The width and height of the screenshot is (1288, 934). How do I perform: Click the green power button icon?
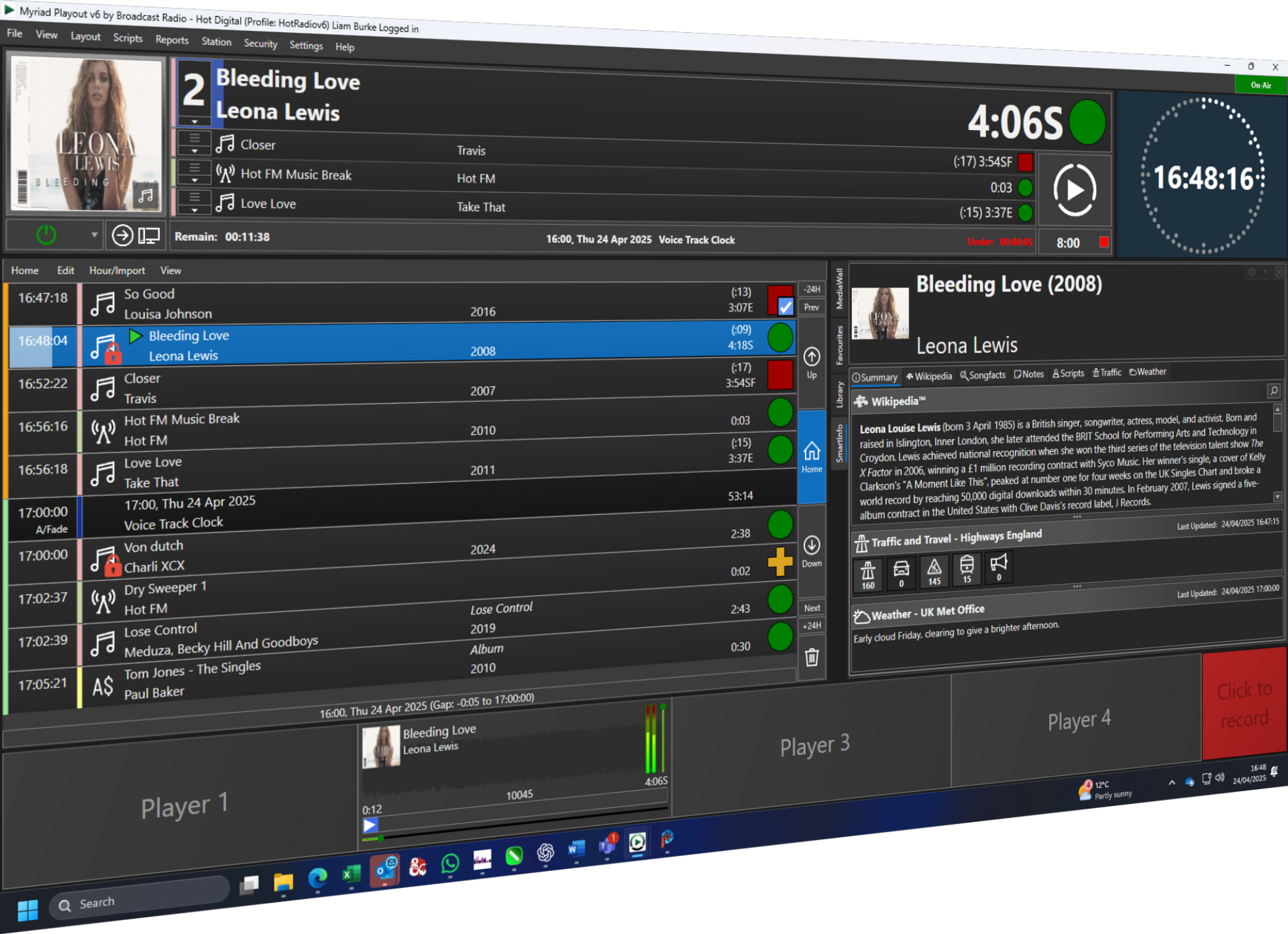click(x=46, y=235)
